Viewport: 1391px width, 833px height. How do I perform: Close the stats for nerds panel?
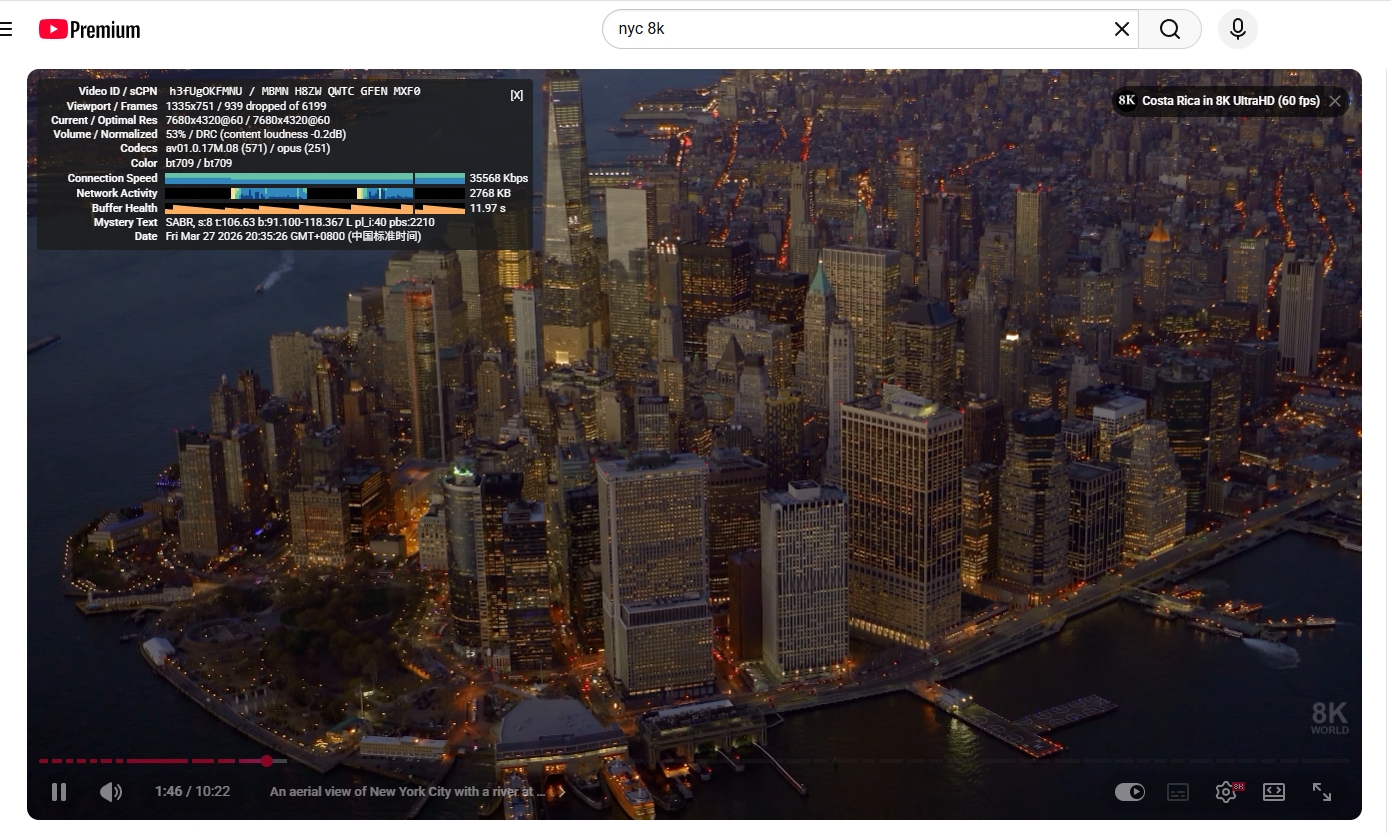pyautogui.click(x=516, y=95)
